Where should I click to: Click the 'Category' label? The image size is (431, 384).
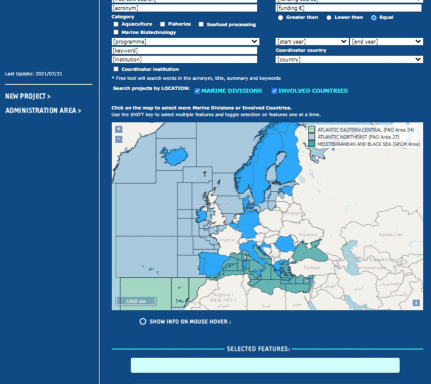pyautogui.click(x=123, y=17)
